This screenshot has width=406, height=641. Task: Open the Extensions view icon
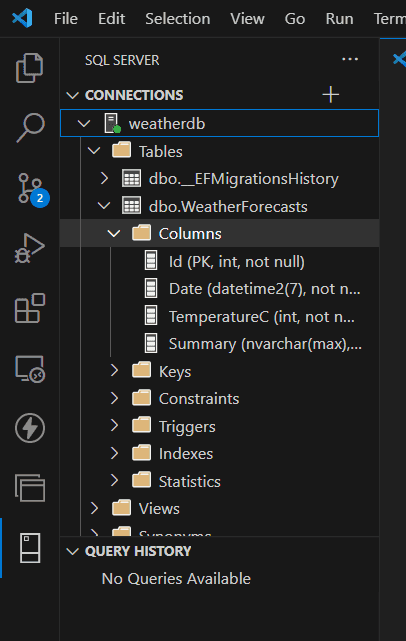pyautogui.click(x=29, y=308)
